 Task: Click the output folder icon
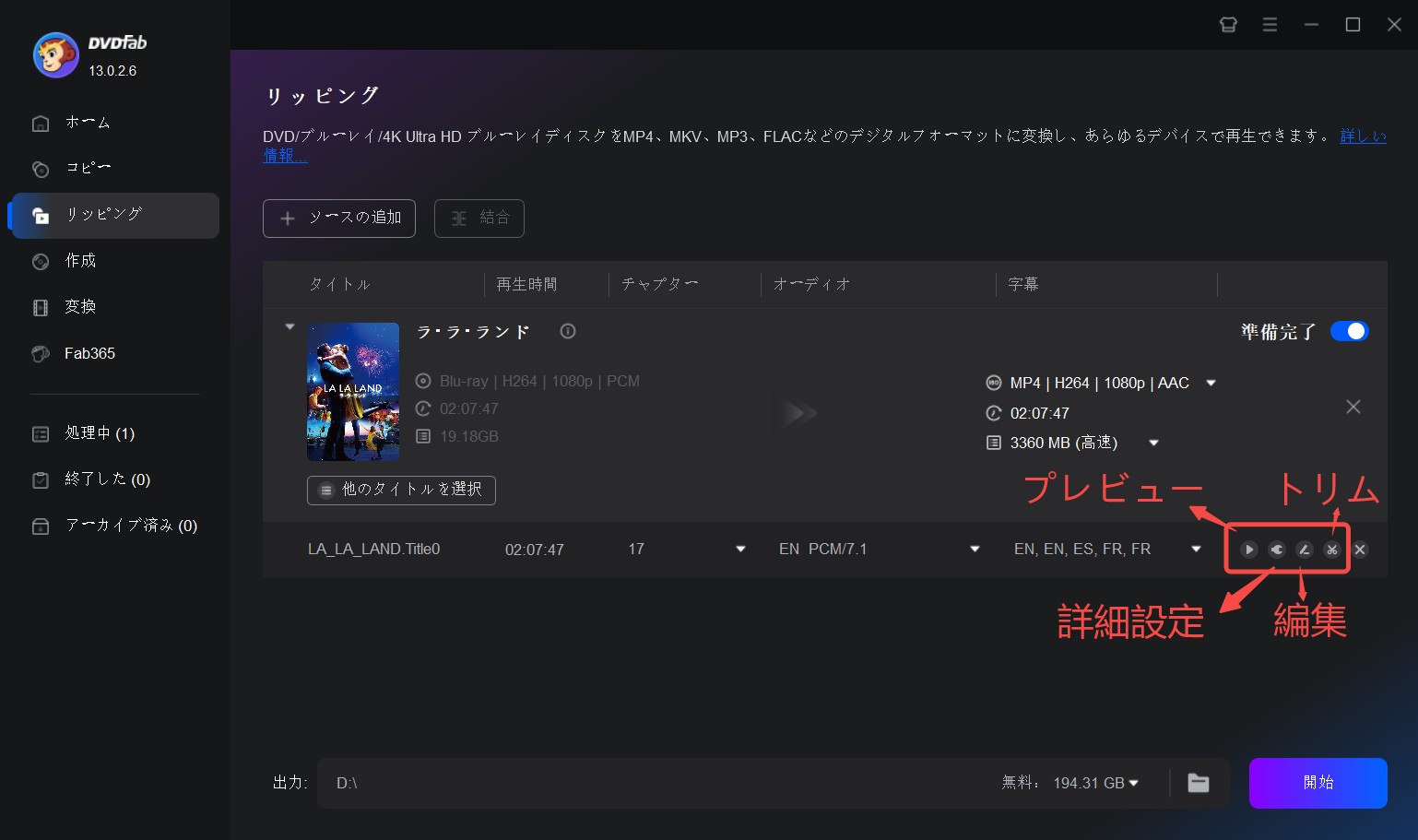coord(1199,783)
